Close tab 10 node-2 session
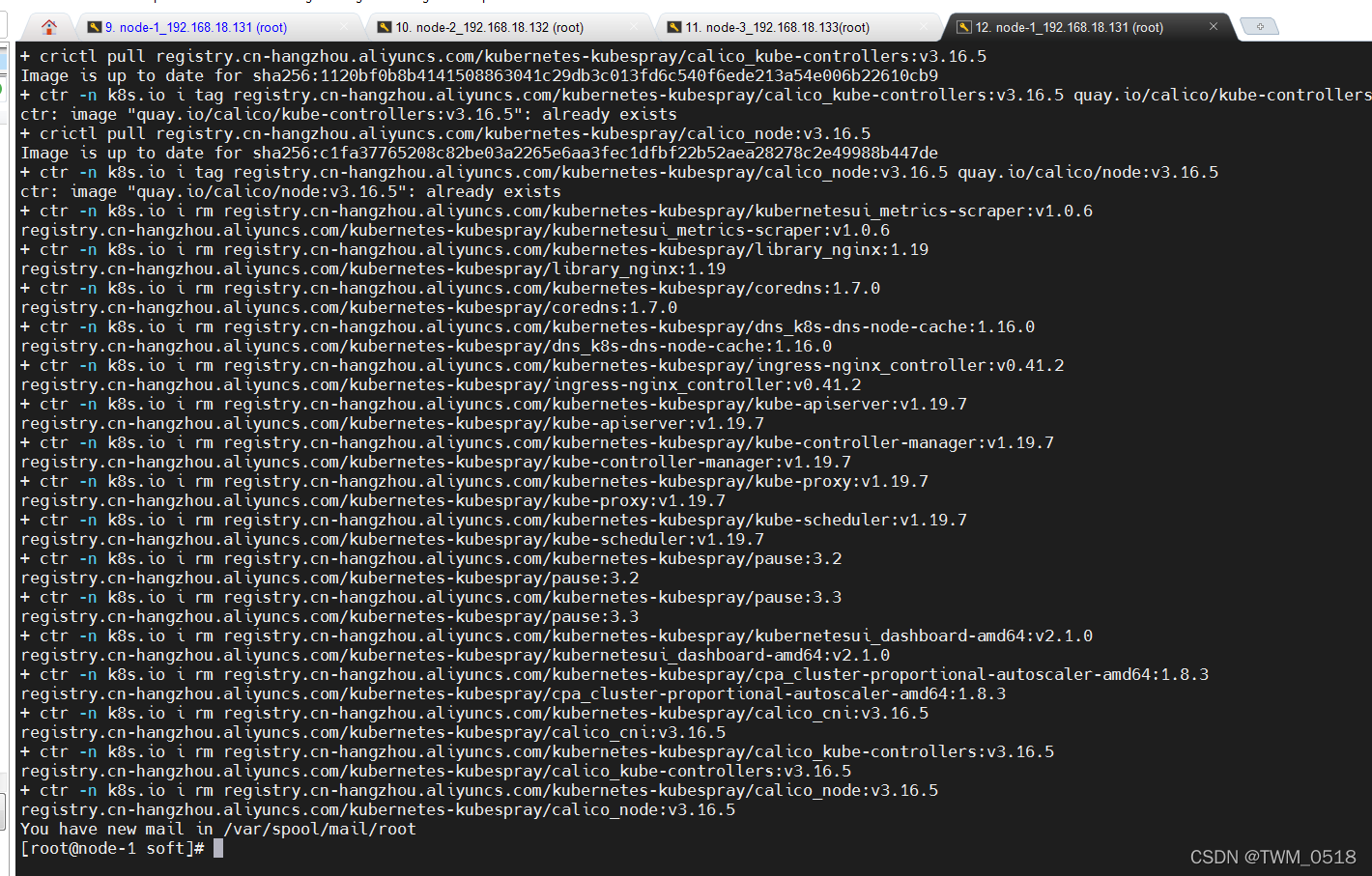 click(635, 27)
